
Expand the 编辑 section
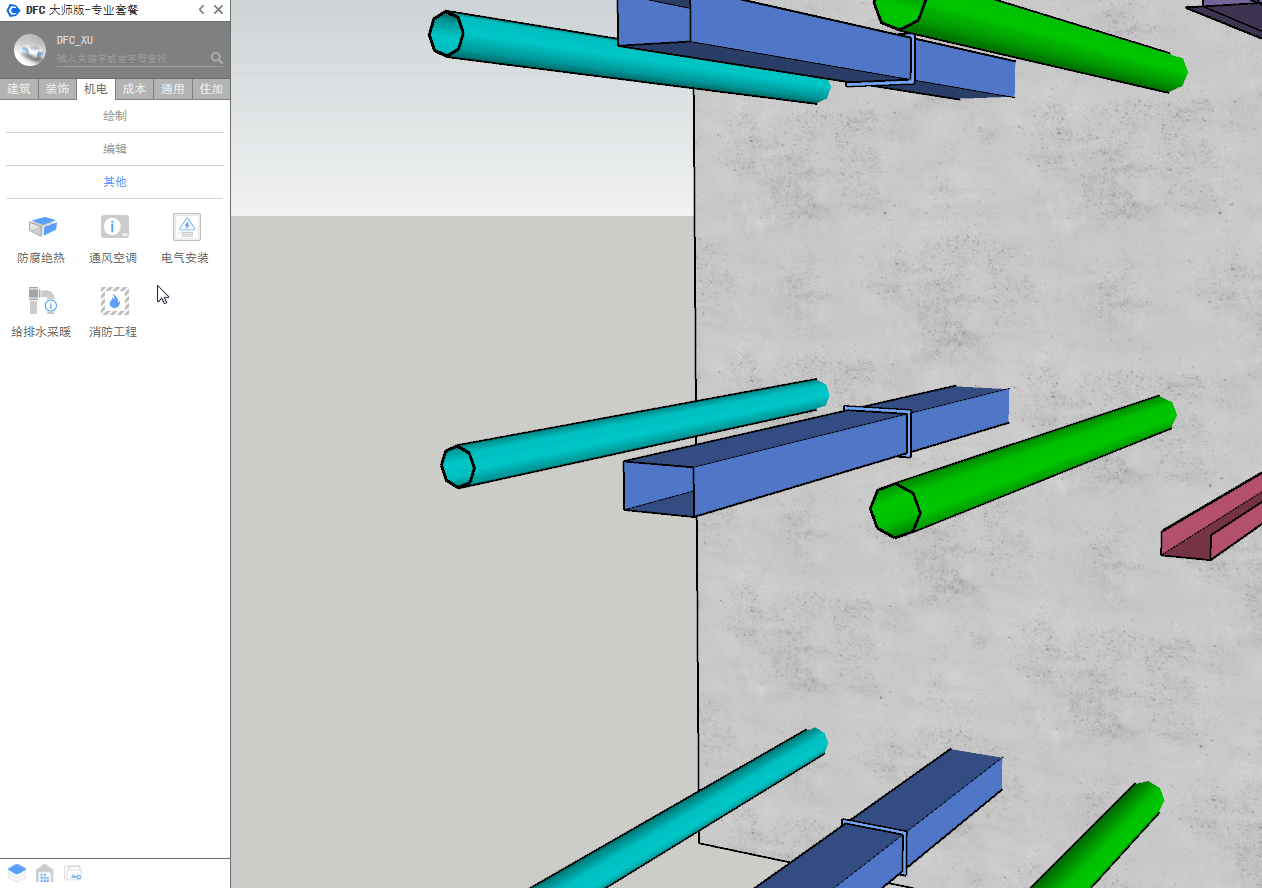115,149
